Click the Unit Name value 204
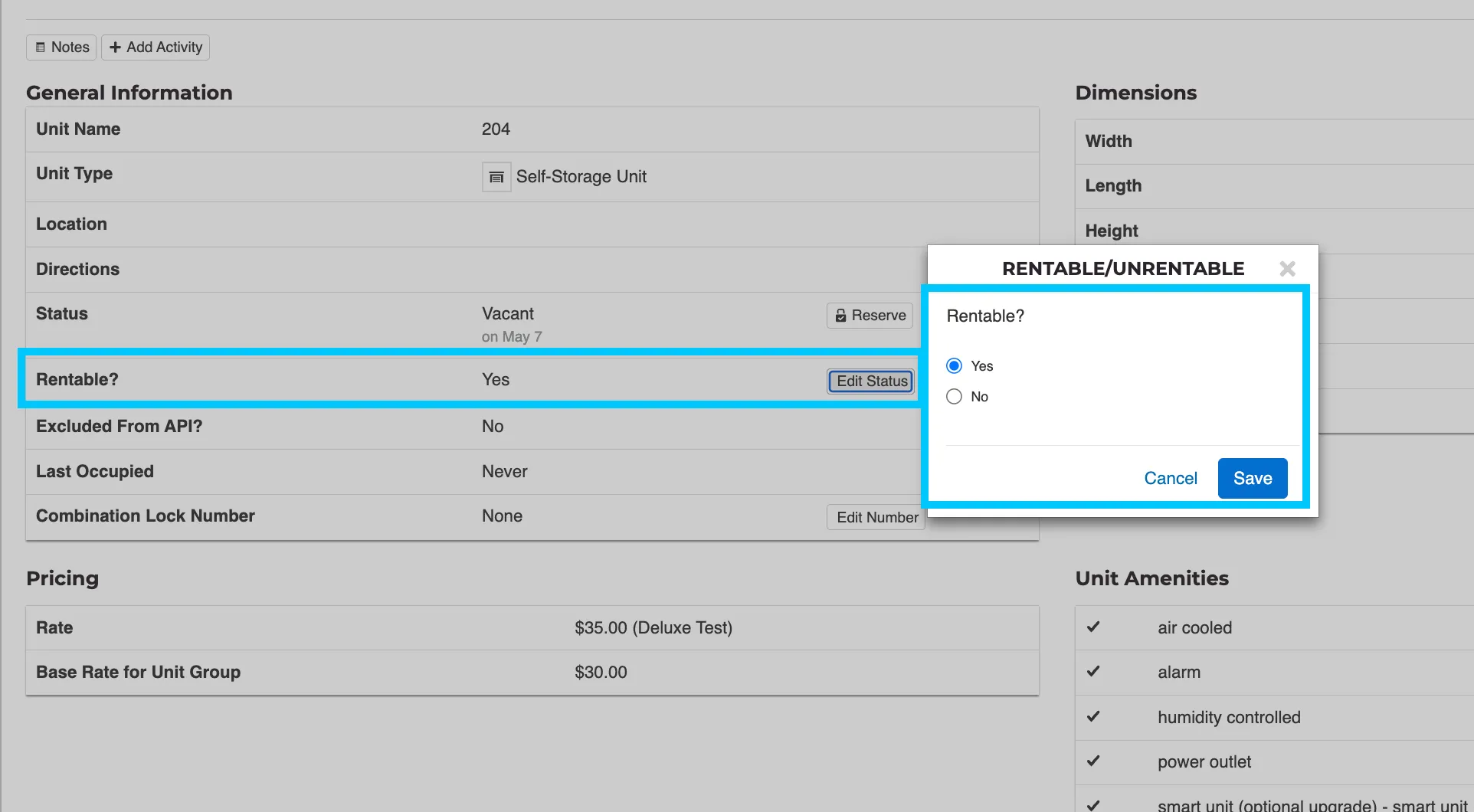The width and height of the screenshot is (1474, 812). coord(496,129)
